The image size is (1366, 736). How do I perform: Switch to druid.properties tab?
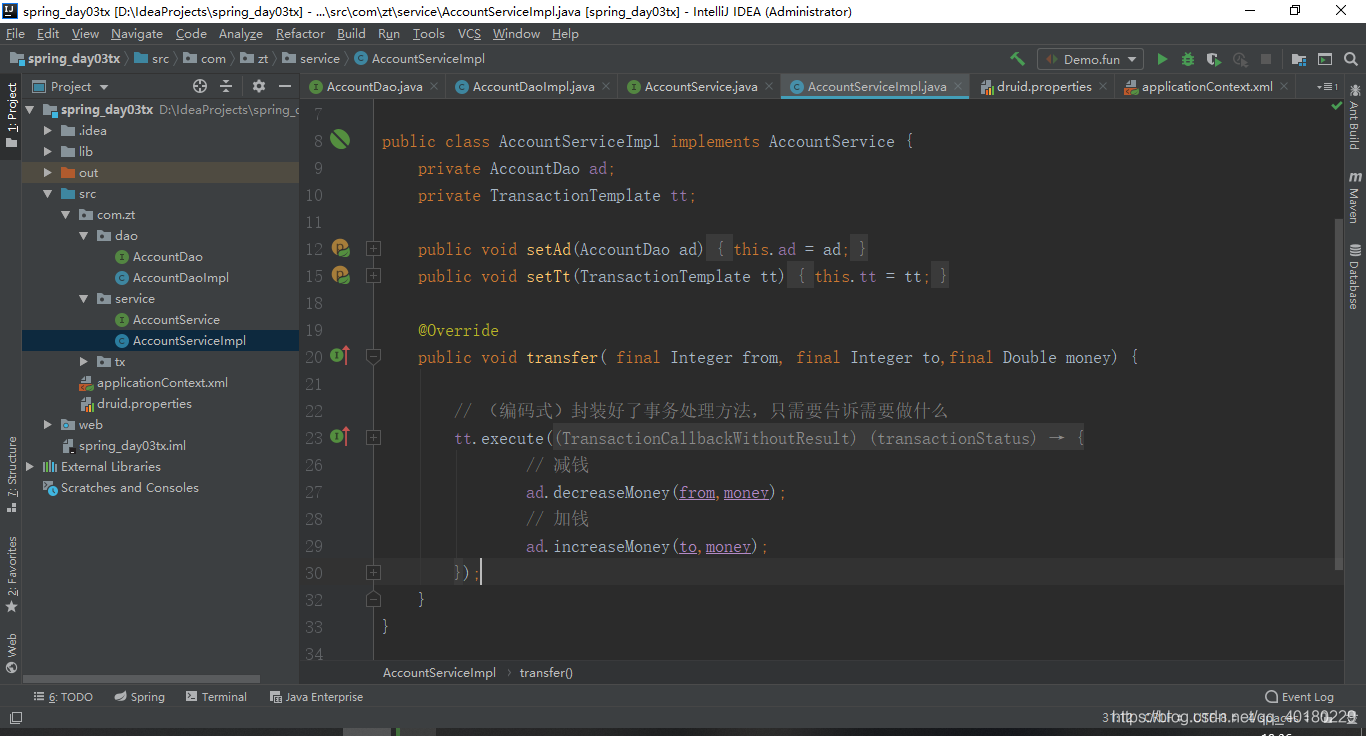pyautogui.click(x=1044, y=87)
